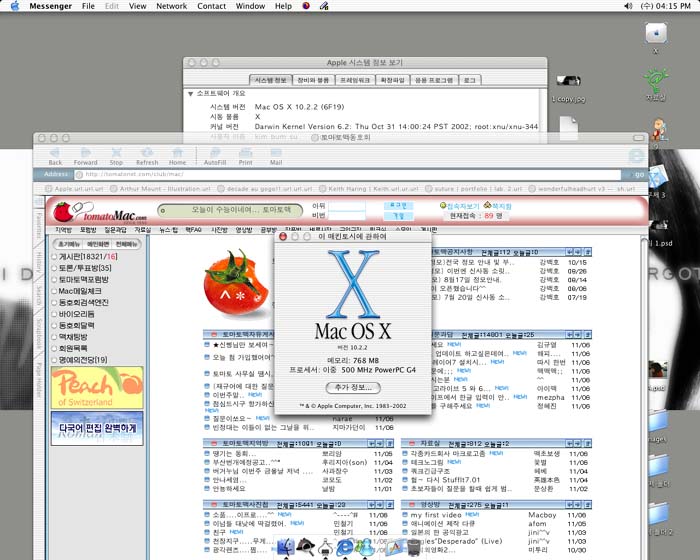
Task: Open the Favorites side tab
Action: tap(39, 223)
